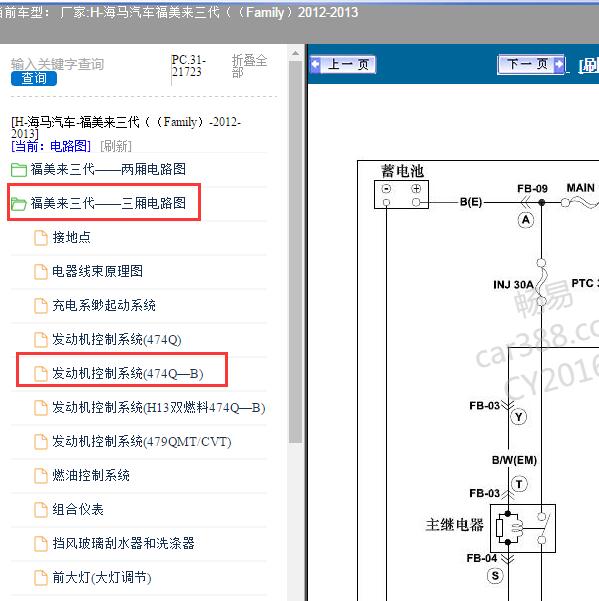Click the FB-04 connector label
This screenshot has height=601, width=599.
coord(482,558)
